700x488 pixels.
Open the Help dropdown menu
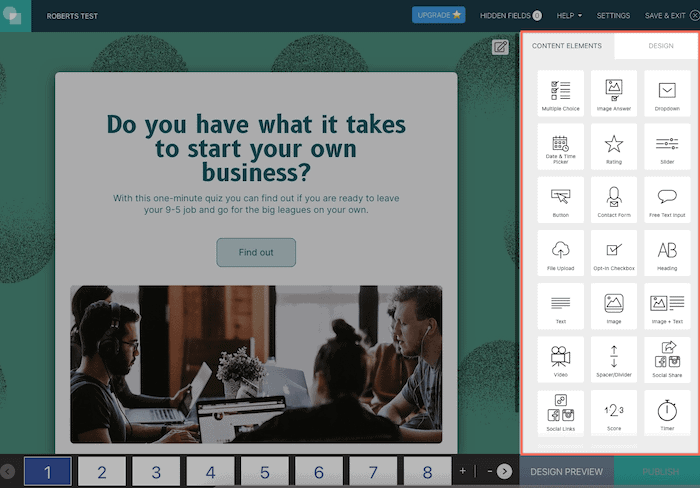tap(569, 16)
